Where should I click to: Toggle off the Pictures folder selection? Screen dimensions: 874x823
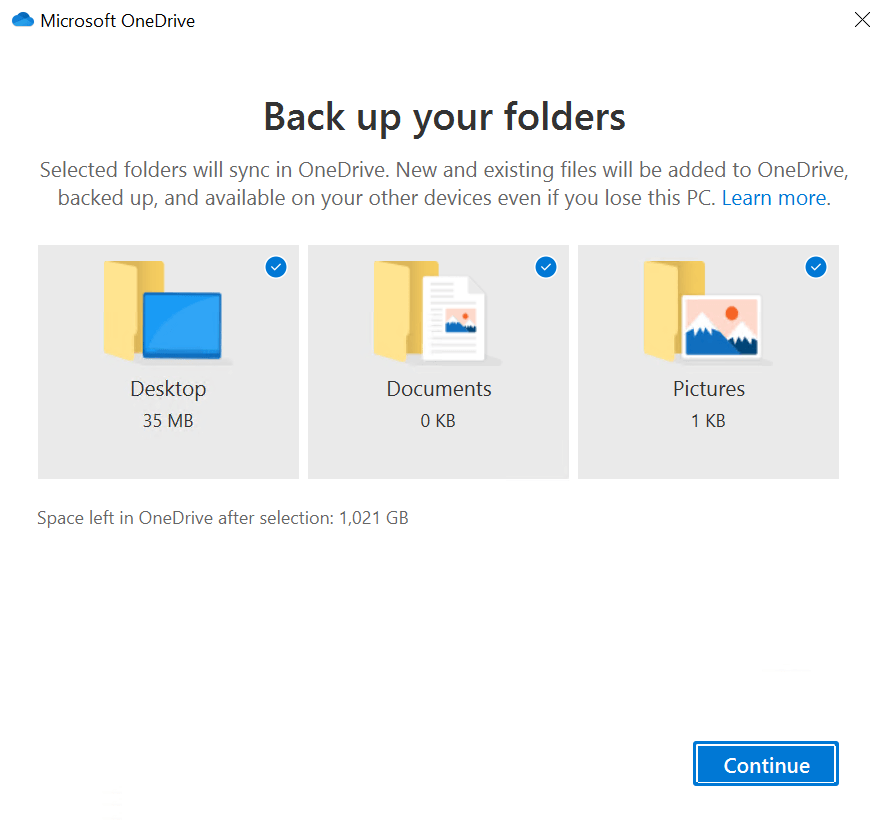point(815,267)
